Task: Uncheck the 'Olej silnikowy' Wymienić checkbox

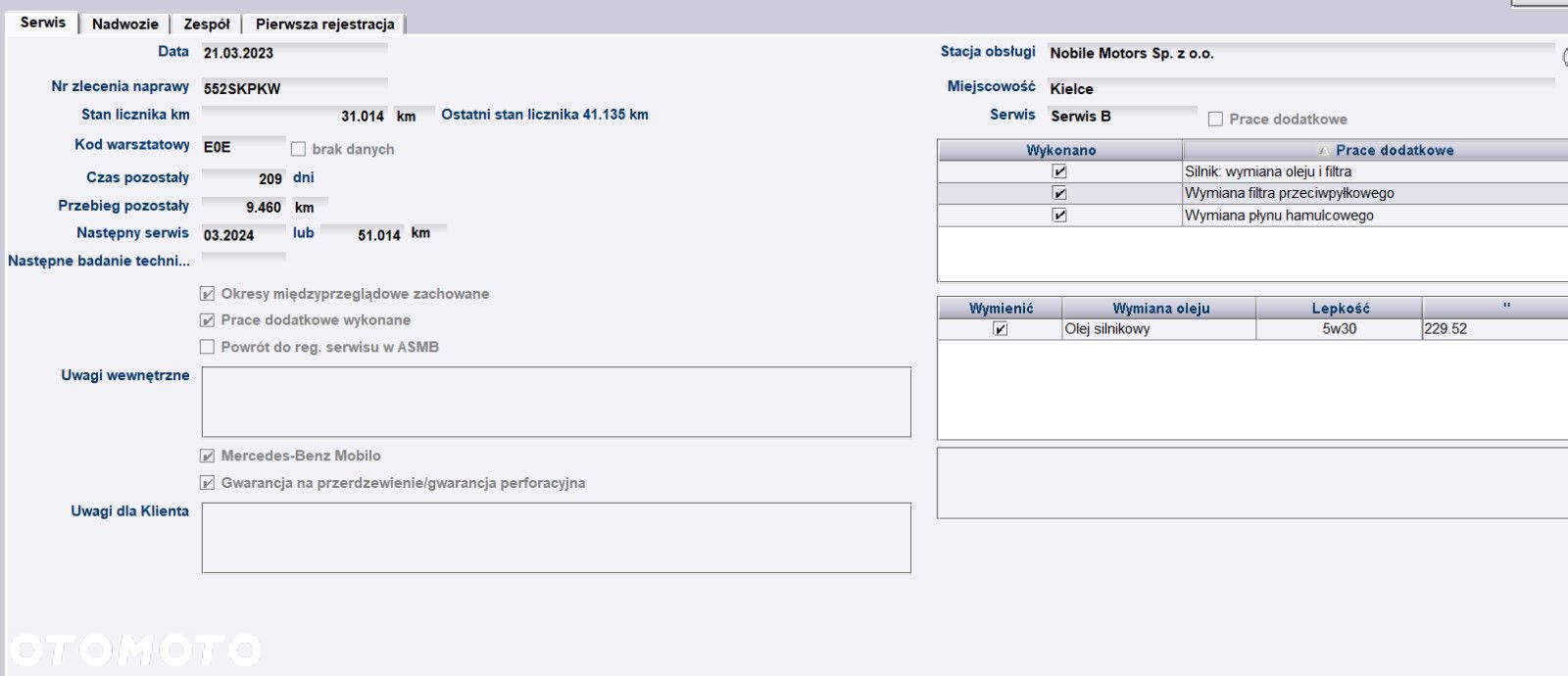Action: (x=1000, y=329)
